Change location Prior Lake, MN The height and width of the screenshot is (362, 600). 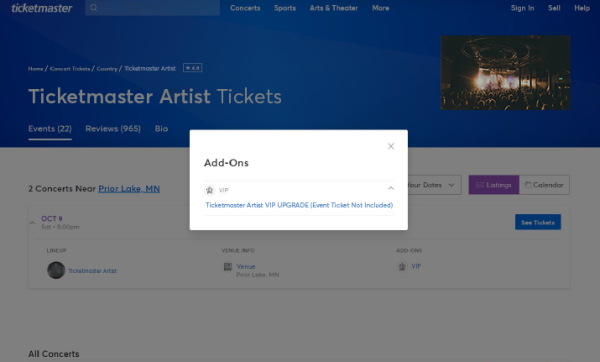[129, 189]
